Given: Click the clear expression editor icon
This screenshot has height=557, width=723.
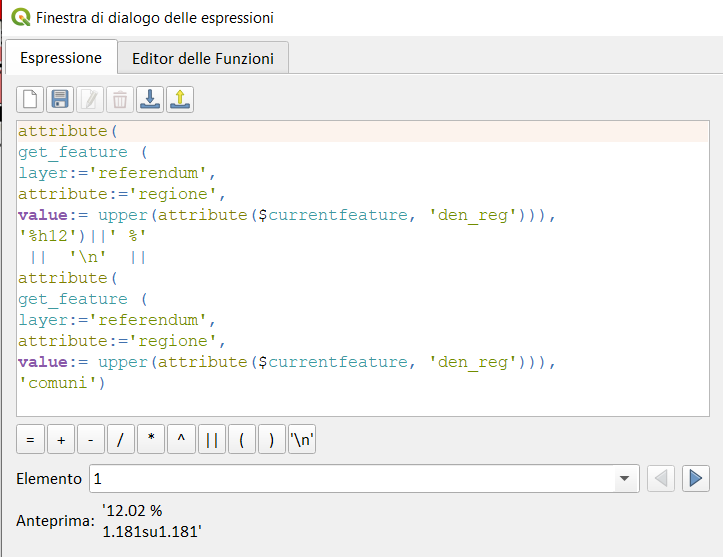Looking at the screenshot, I should (x=30, y=99).
